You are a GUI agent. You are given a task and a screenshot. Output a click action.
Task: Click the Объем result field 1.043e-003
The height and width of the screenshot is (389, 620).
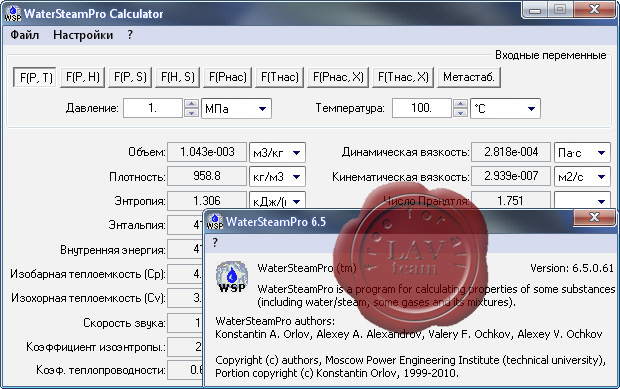[x=207, y=152]
